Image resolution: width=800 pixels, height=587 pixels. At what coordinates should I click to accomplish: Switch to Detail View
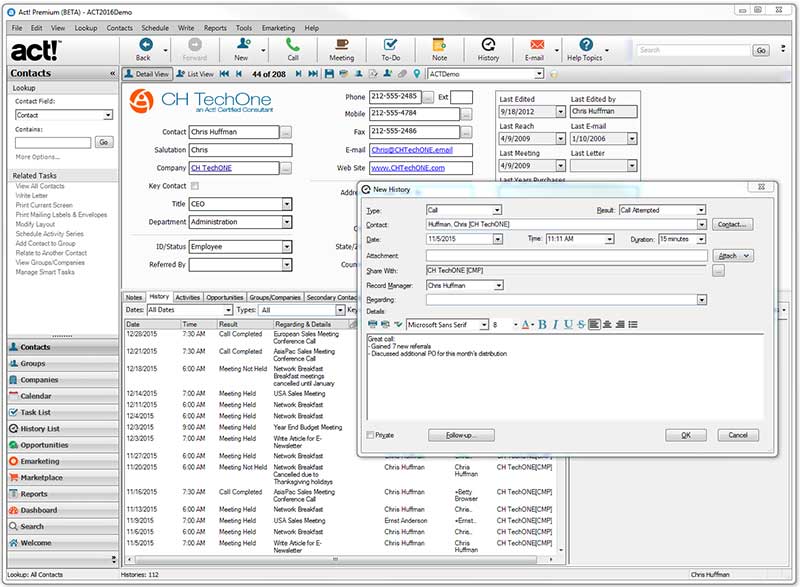147,74
